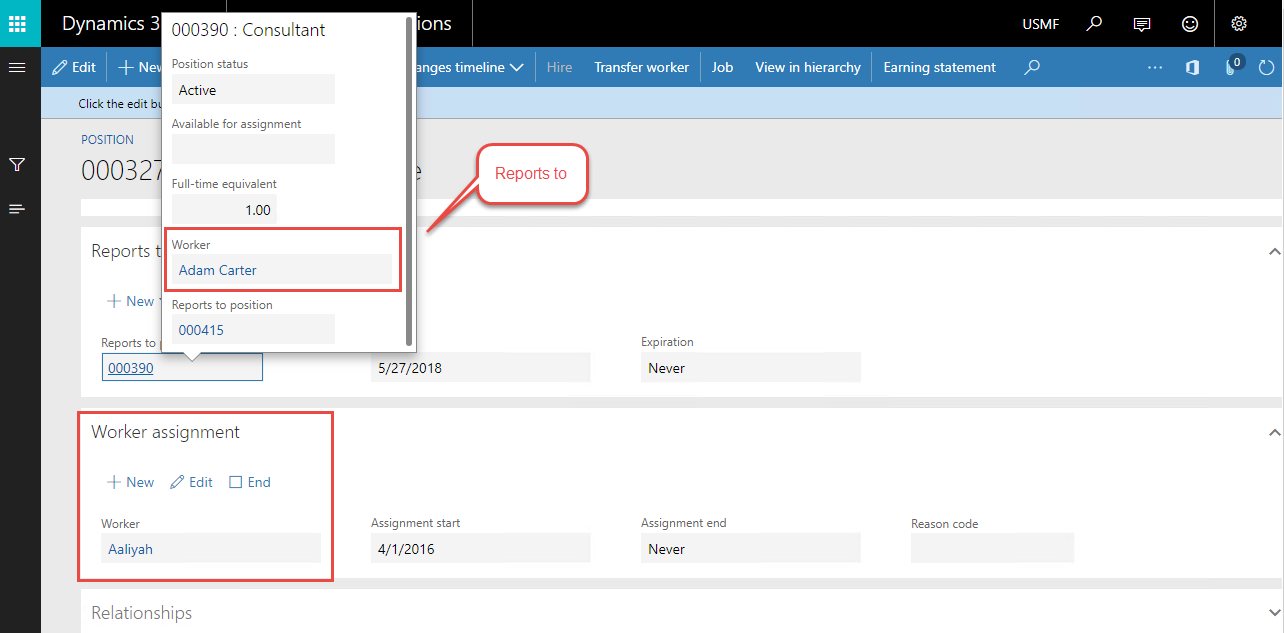Open the Job menu item

(722, 67)
